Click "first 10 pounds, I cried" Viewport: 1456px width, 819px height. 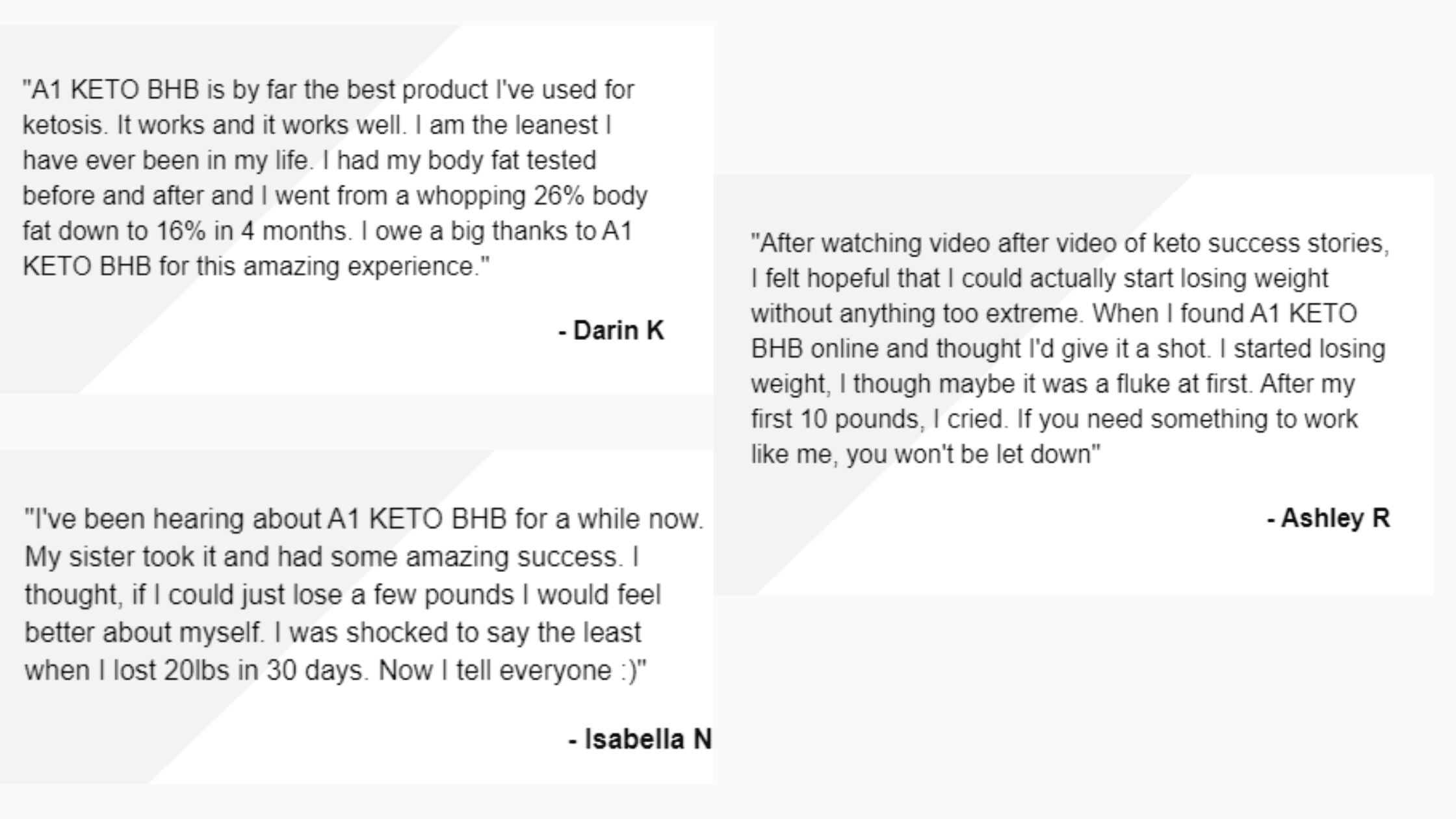point(877,419)
